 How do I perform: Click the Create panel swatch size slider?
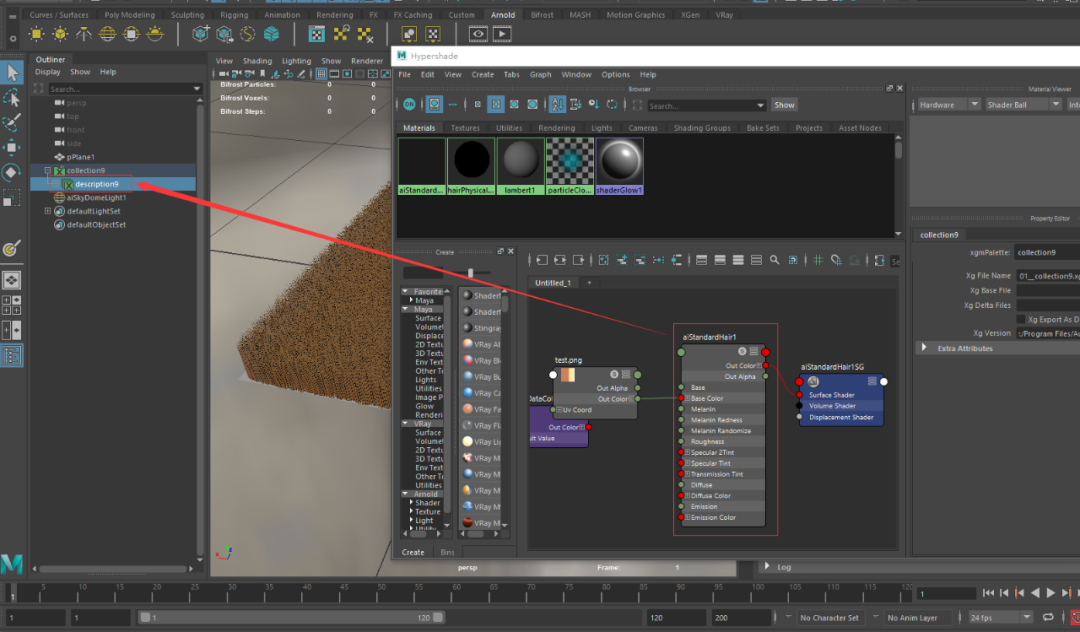tap(470, 273)
